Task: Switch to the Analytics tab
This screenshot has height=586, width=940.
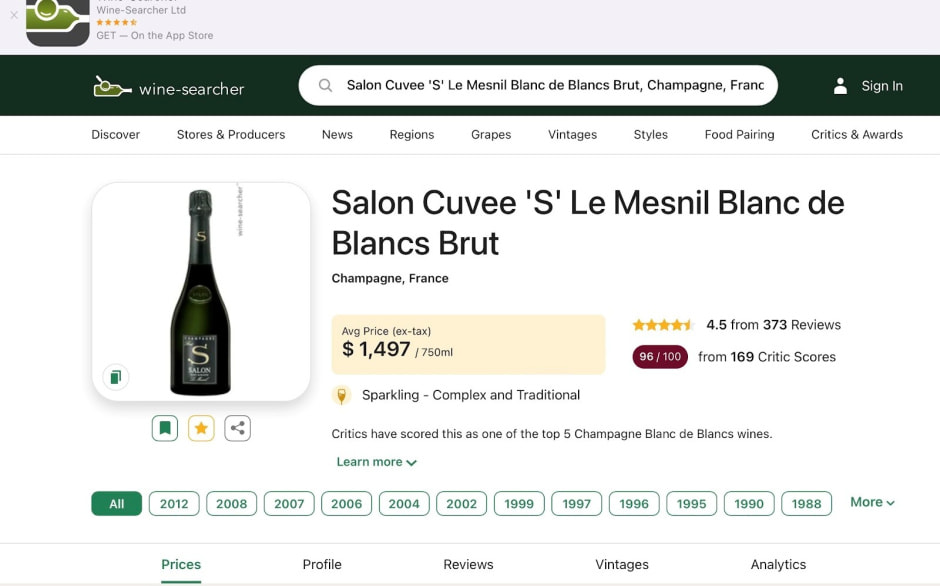Action: tap(778, 564)
